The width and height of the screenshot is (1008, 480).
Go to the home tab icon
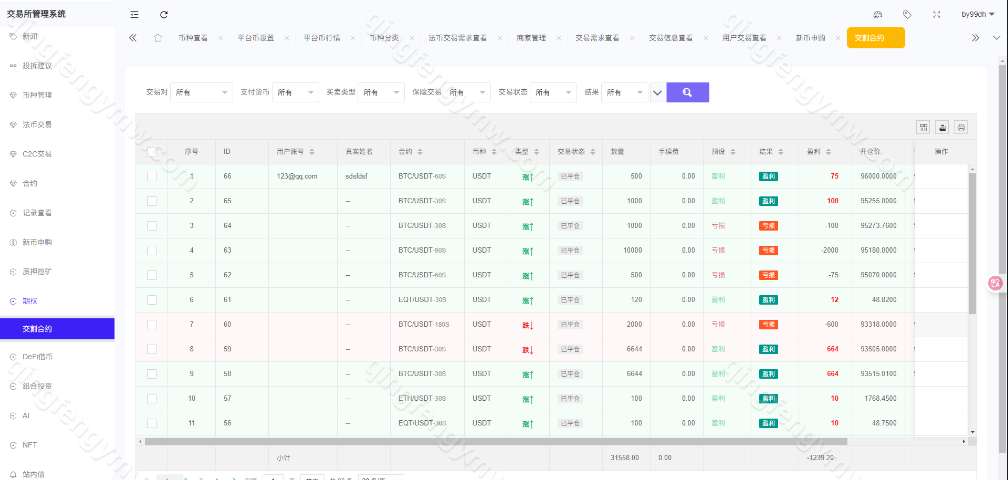(x=158, y=37)
